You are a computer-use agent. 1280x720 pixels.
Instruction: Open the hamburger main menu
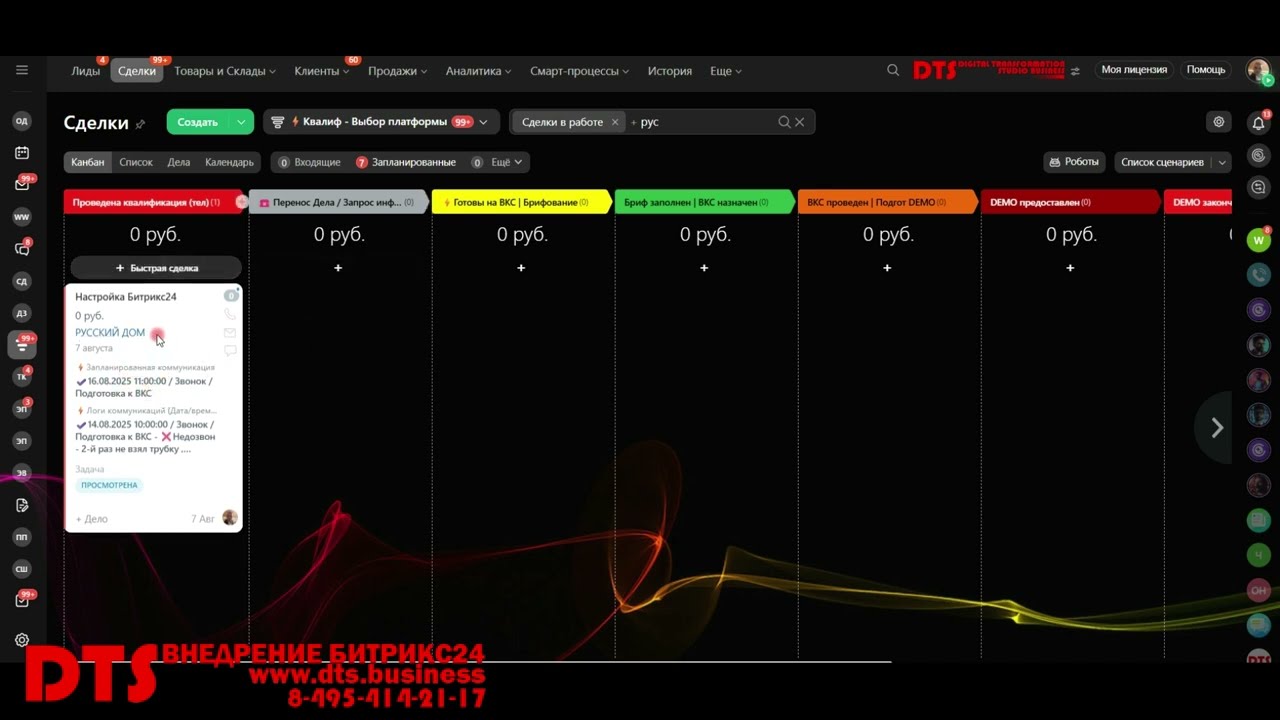22,70
